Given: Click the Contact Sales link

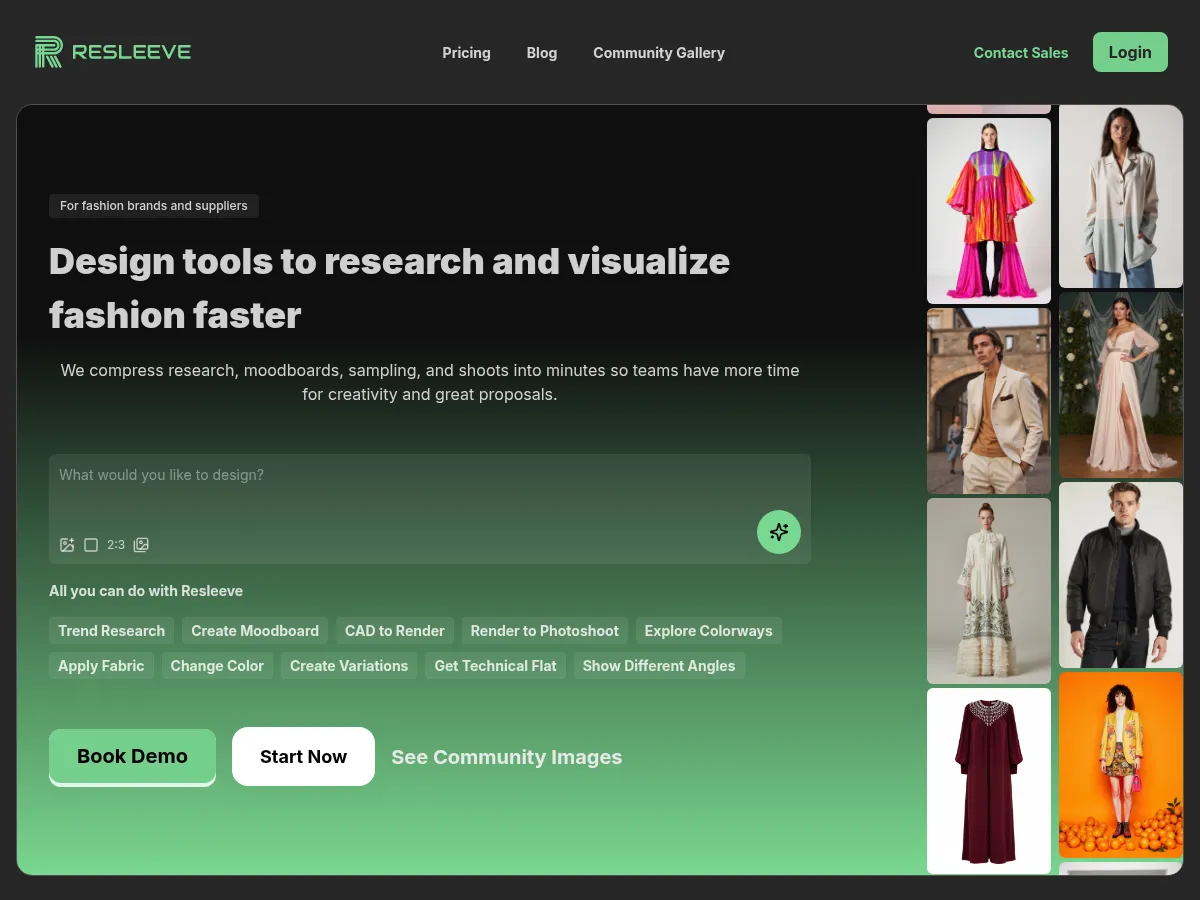Looking at the screenshot, I should pyautogui.click(x=1020, y=53).
